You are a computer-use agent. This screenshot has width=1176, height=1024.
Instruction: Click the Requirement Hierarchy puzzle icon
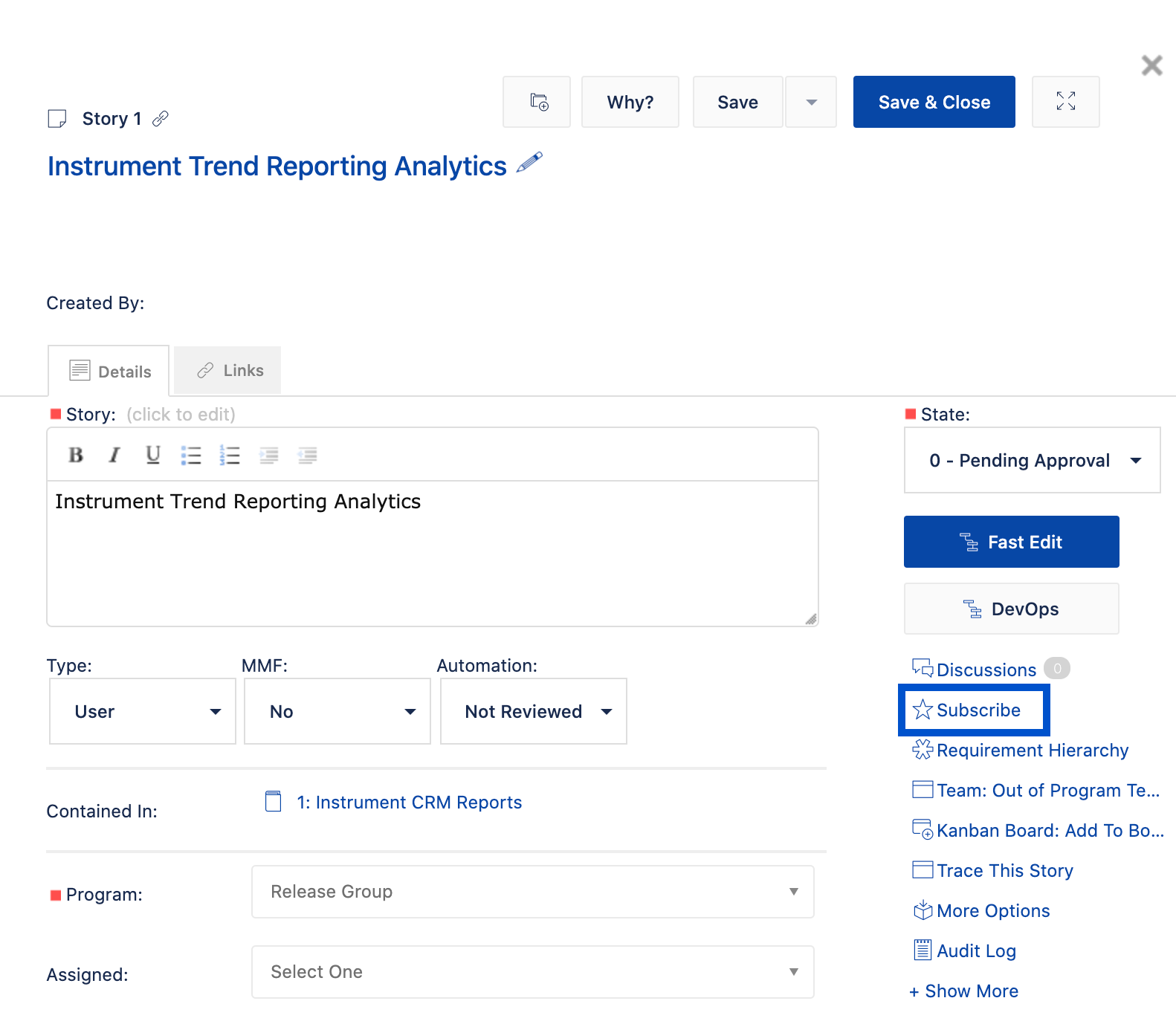[x=923, y=749]
